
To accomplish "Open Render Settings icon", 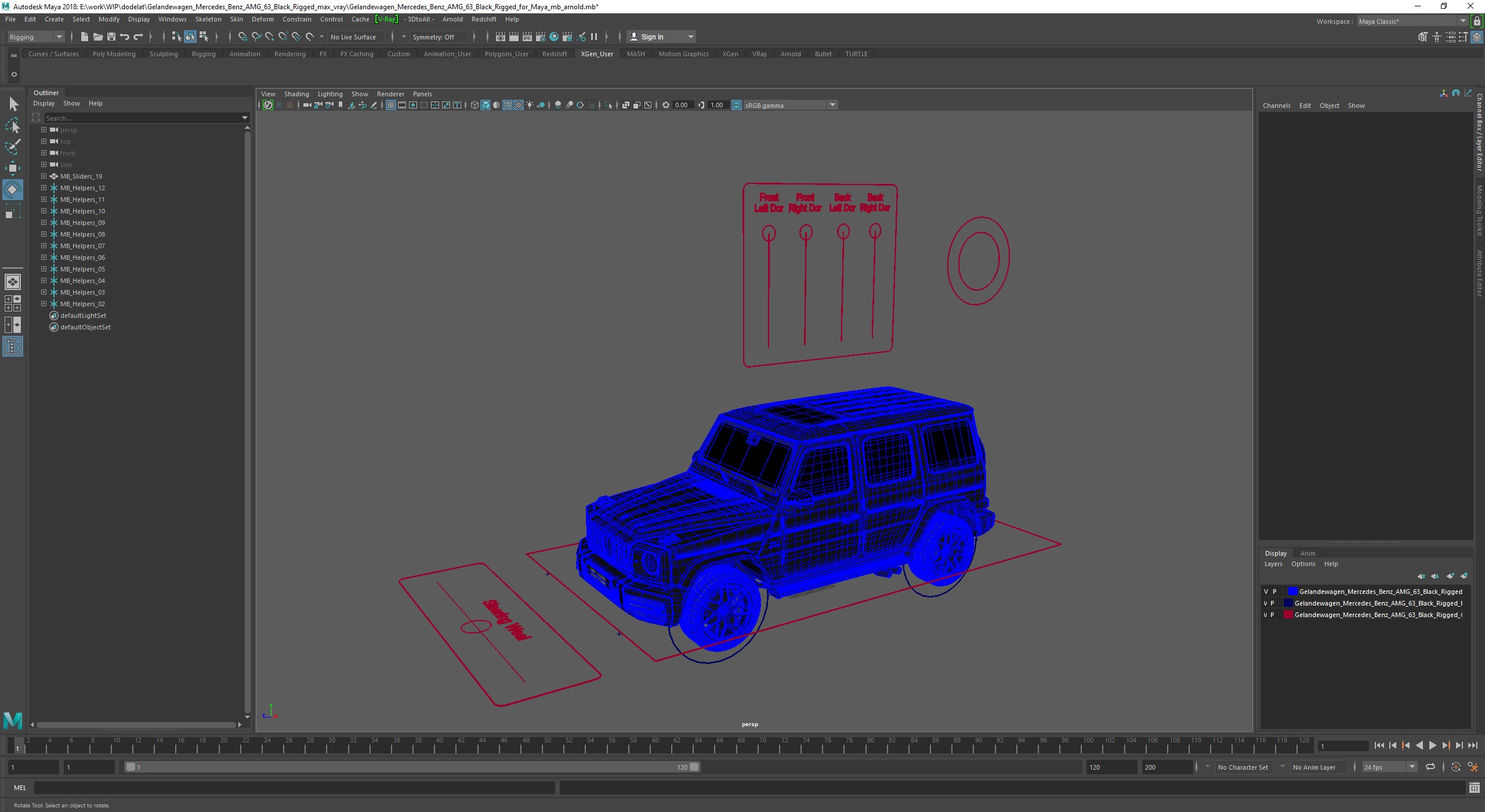I will [540, 37].
